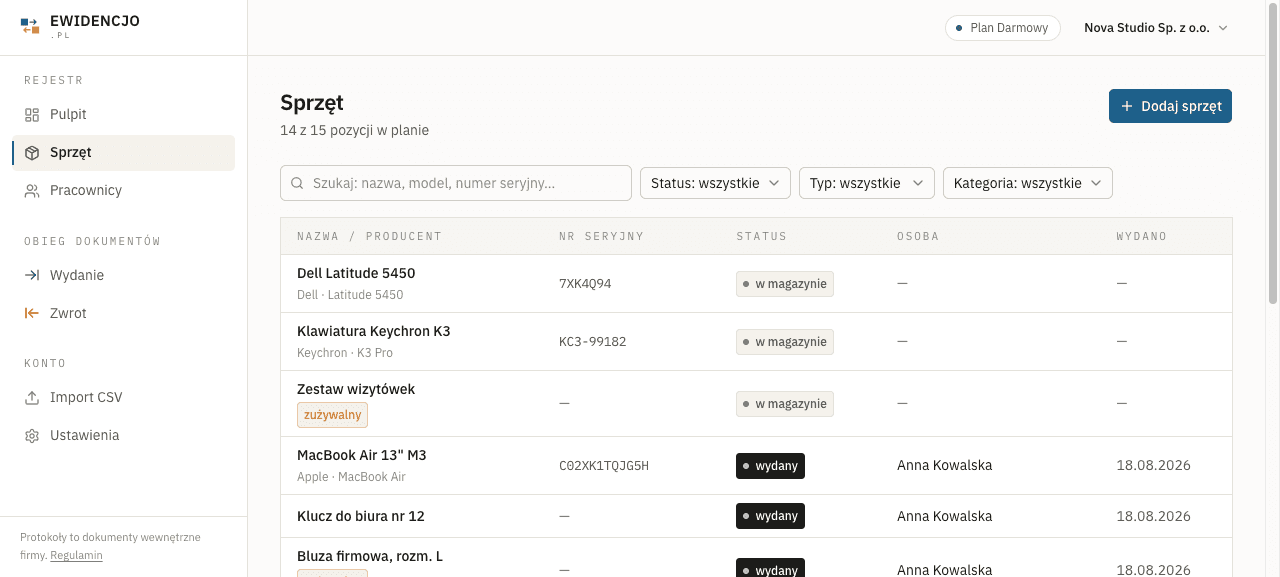This screenshot has height=577, width=1280.
Task: Navigate to Import CSV
Action: pyautogui.click(x=124, y=398)
